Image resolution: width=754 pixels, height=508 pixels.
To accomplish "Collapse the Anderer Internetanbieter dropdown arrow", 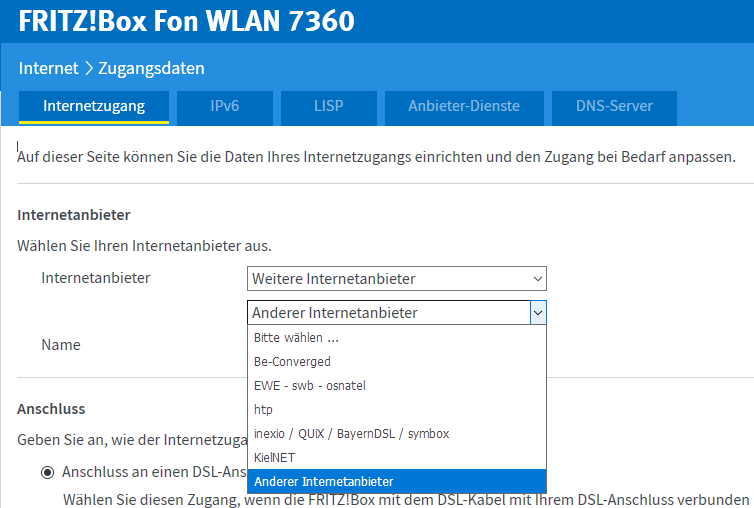I will tap(538, 313).
